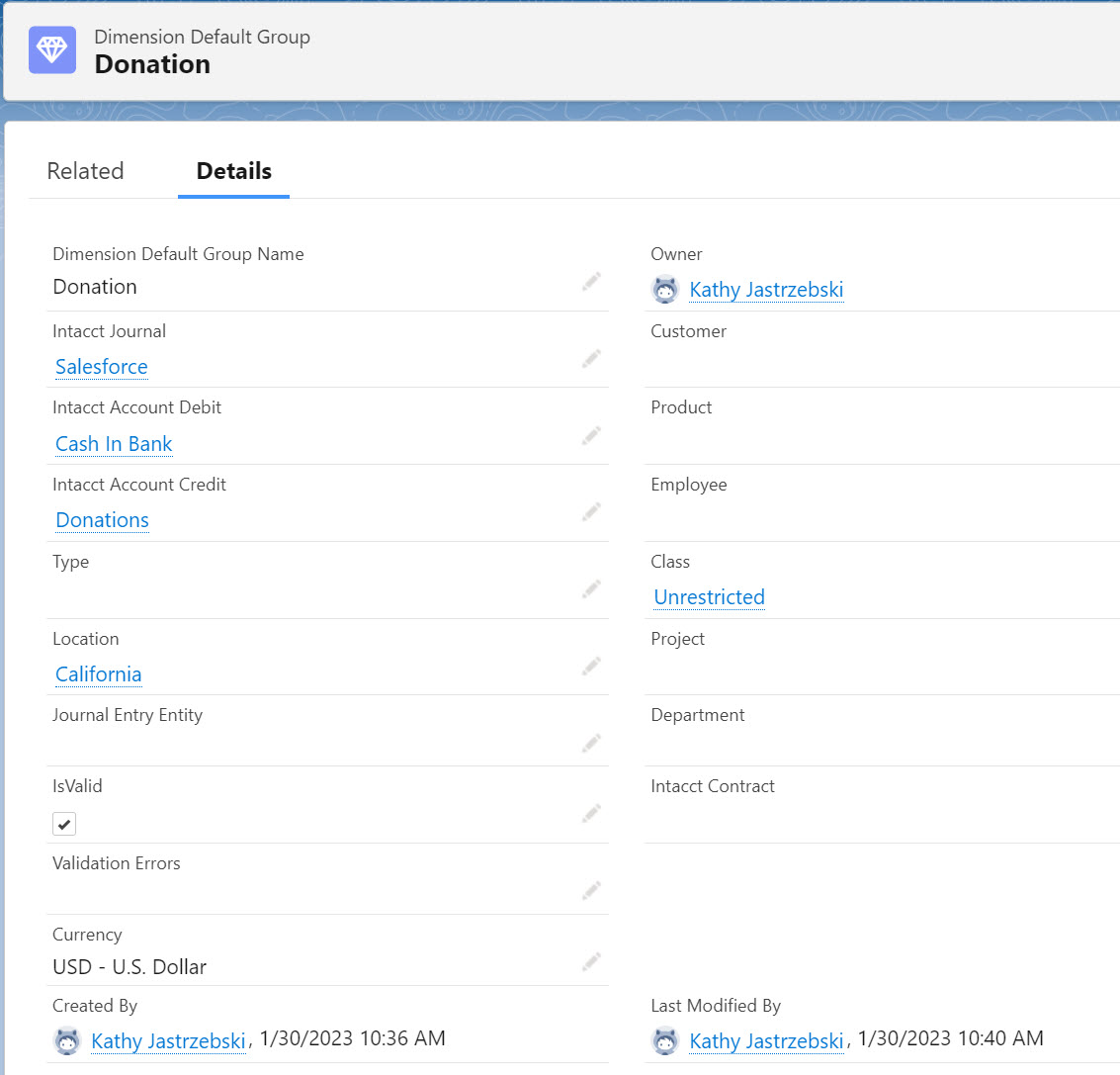
Task: Click pencil icon beside Intacct Journal
Action: (x=591, y=359)
